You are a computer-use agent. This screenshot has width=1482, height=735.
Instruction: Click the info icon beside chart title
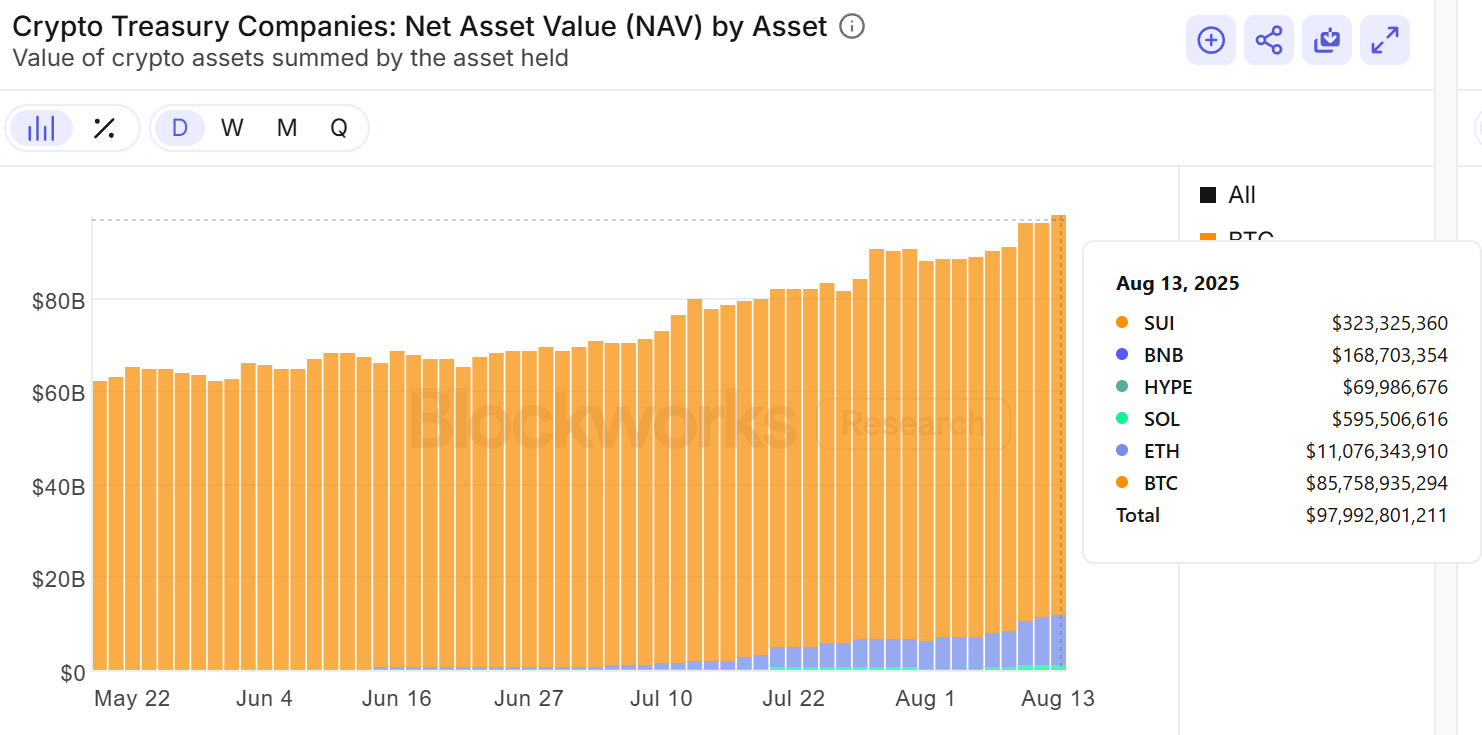click(852, 27)
